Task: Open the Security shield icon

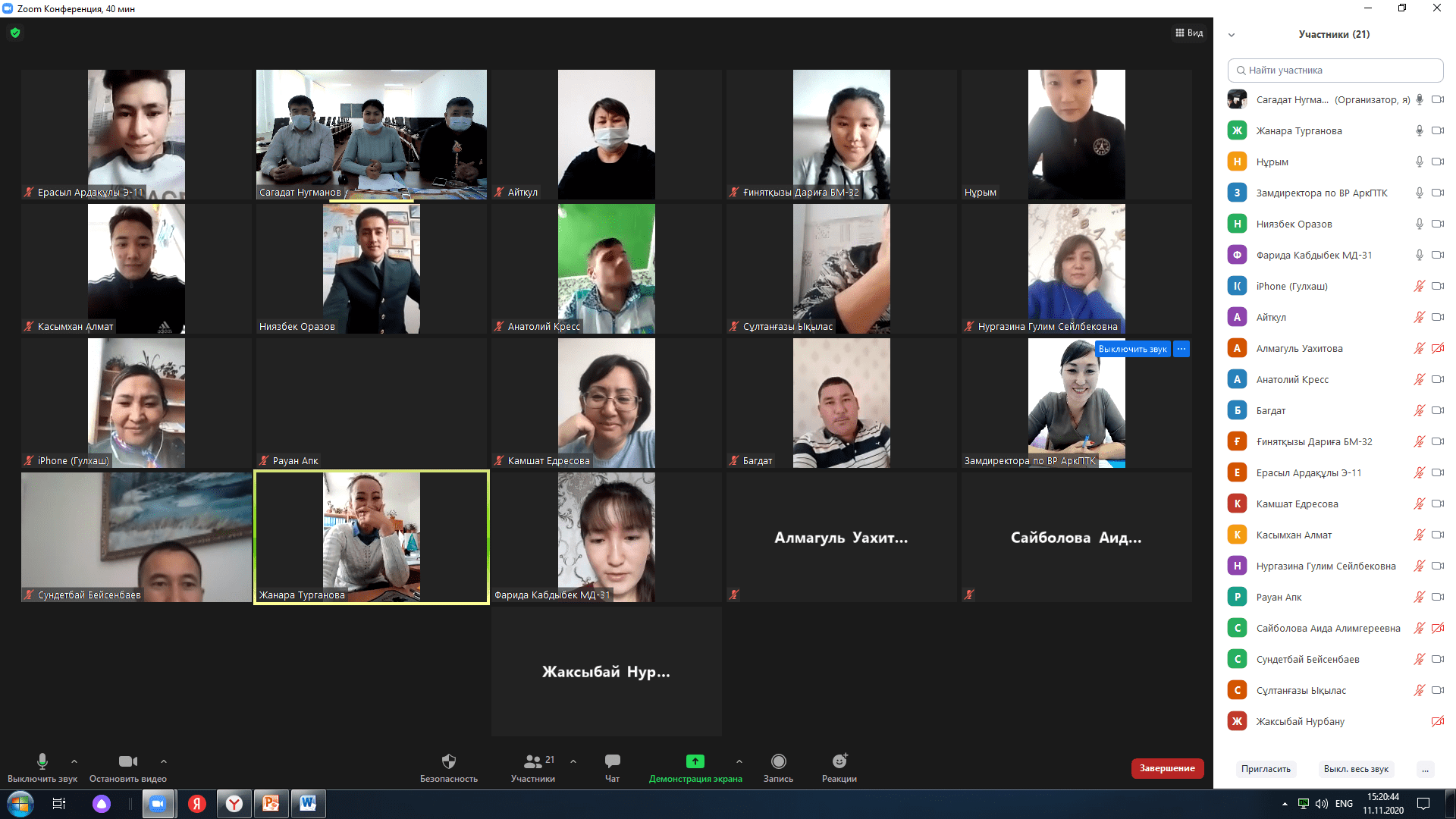Action: 448,761
